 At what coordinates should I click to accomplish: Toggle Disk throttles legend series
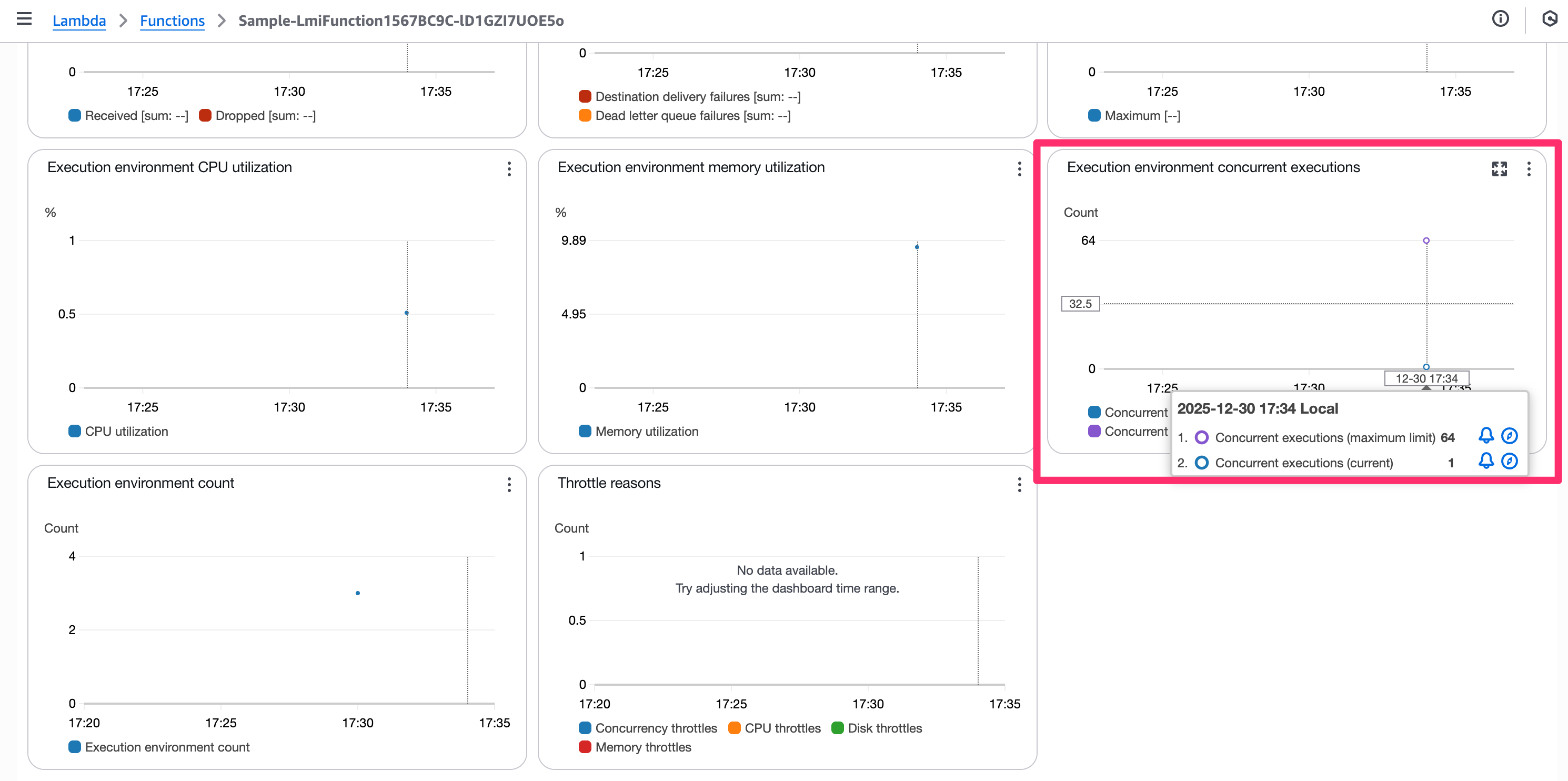(884, 728)
